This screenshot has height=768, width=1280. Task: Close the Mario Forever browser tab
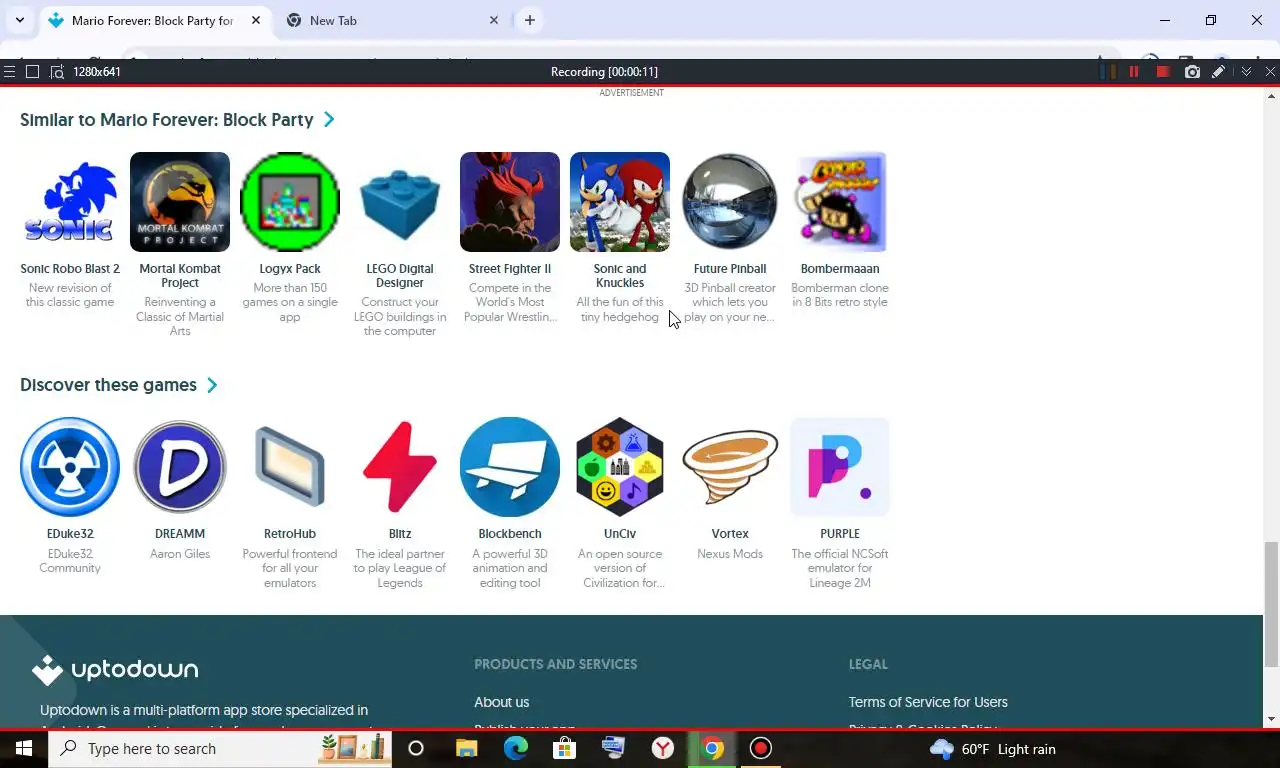click(256, 20)
